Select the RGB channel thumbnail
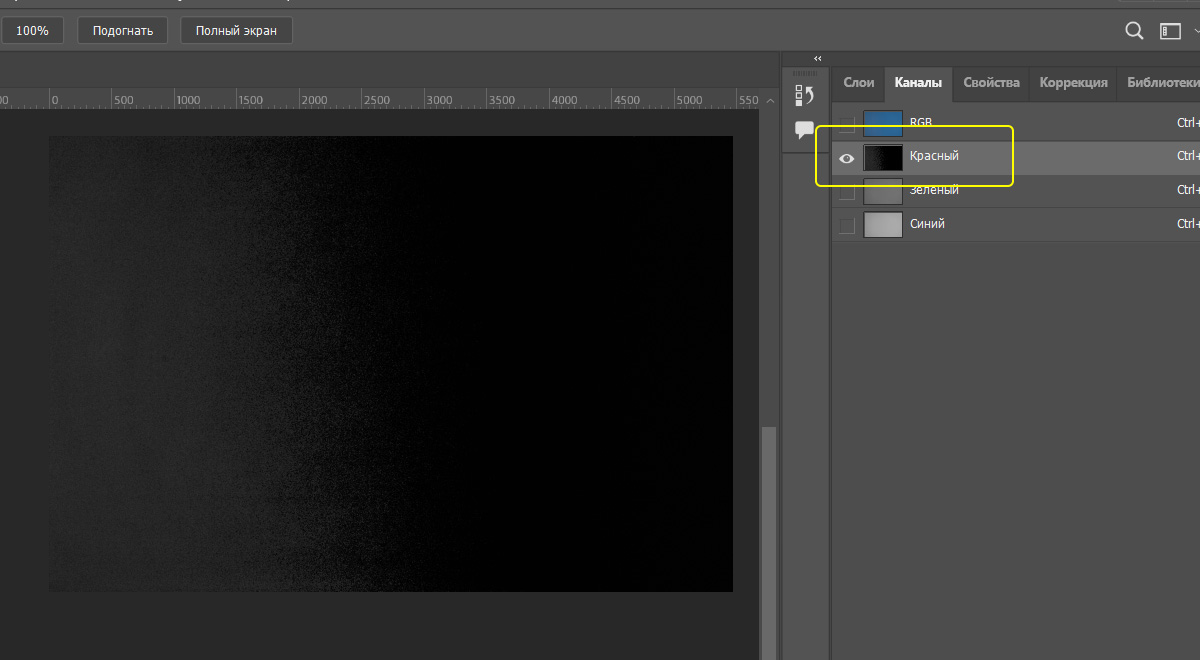Viewport: 1200px width, 660px height. [883, 124]
